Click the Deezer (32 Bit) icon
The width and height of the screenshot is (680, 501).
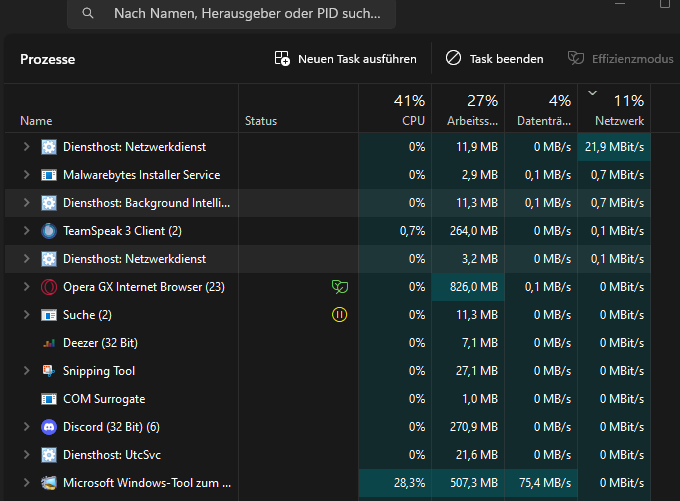49,343
